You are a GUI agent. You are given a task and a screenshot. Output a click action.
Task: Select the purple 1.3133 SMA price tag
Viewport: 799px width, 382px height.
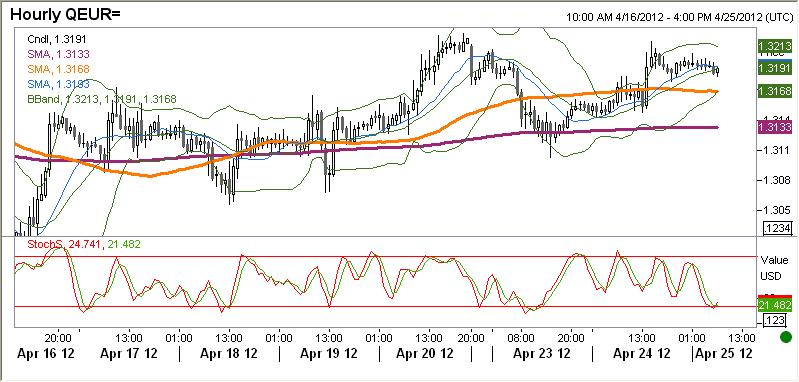776,127
